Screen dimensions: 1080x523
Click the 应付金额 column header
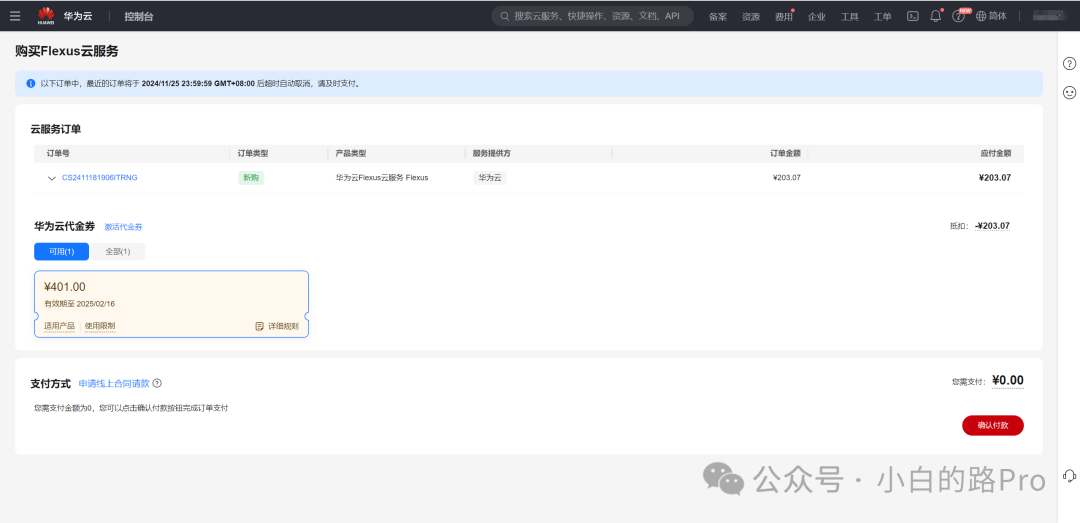[995, 154]
